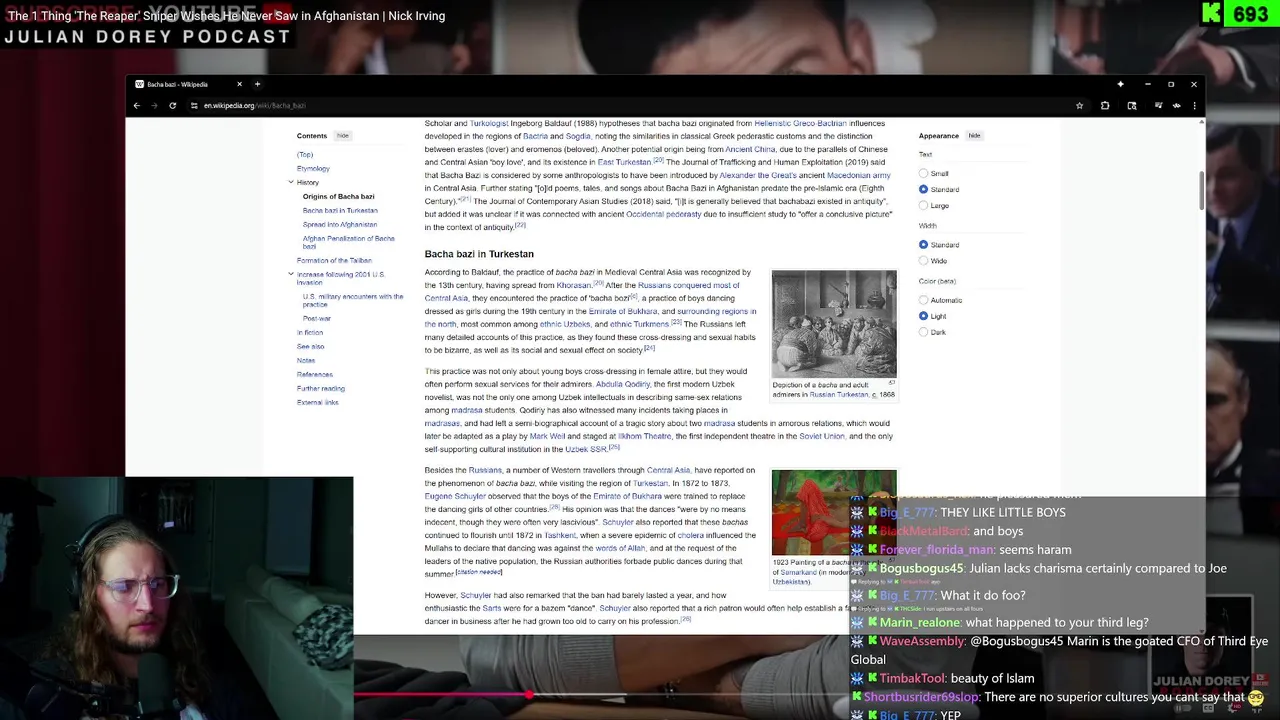This screenshot has height=720, width=1280.
Task: Open Afghan Penalization of Bacha bazi entry
Action: 349,242
